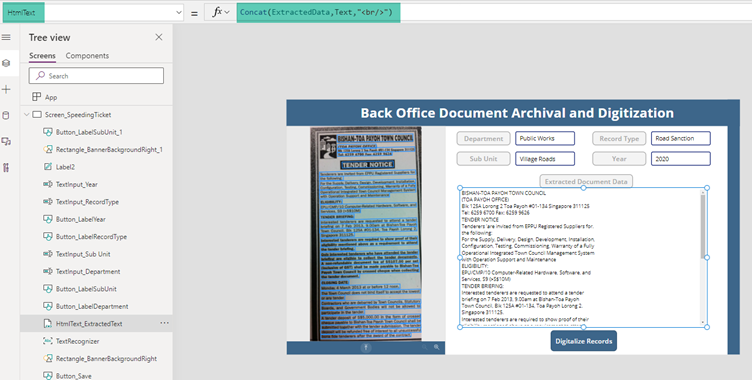The image size is (752, 380).
Task: Click the Button_LabelSubUnit_1 control icon
Action: 47,132
